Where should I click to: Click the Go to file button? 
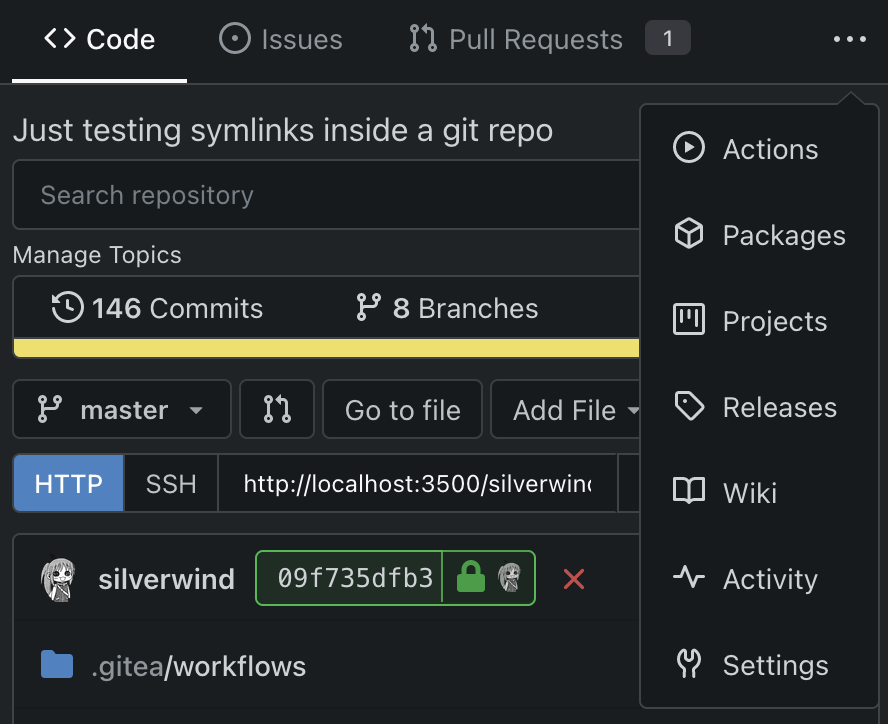[x=402, y=410]
